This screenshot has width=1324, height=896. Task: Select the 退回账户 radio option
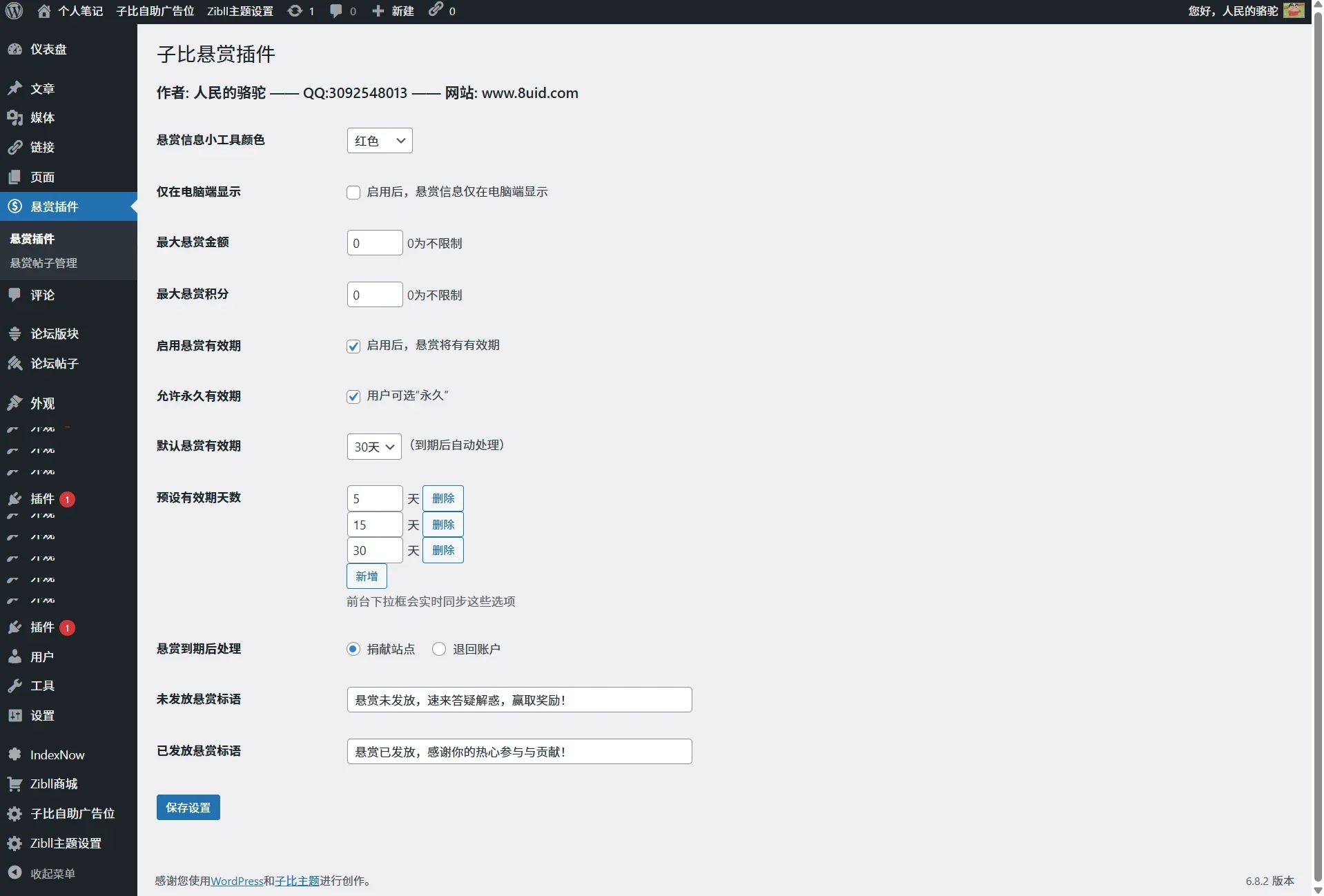pos(439,649)
